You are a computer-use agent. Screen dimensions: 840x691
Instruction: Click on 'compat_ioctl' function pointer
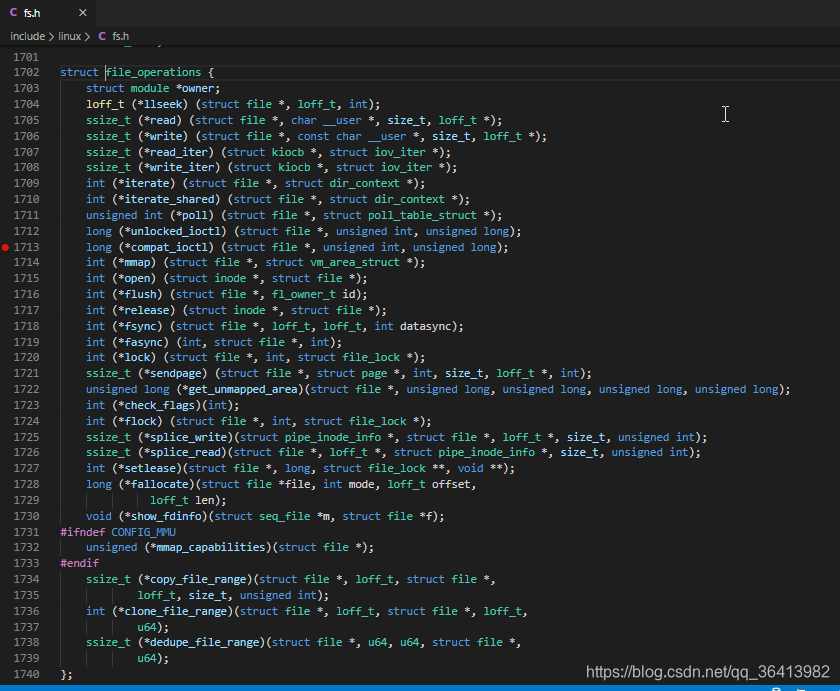click(x=169, y=247)
